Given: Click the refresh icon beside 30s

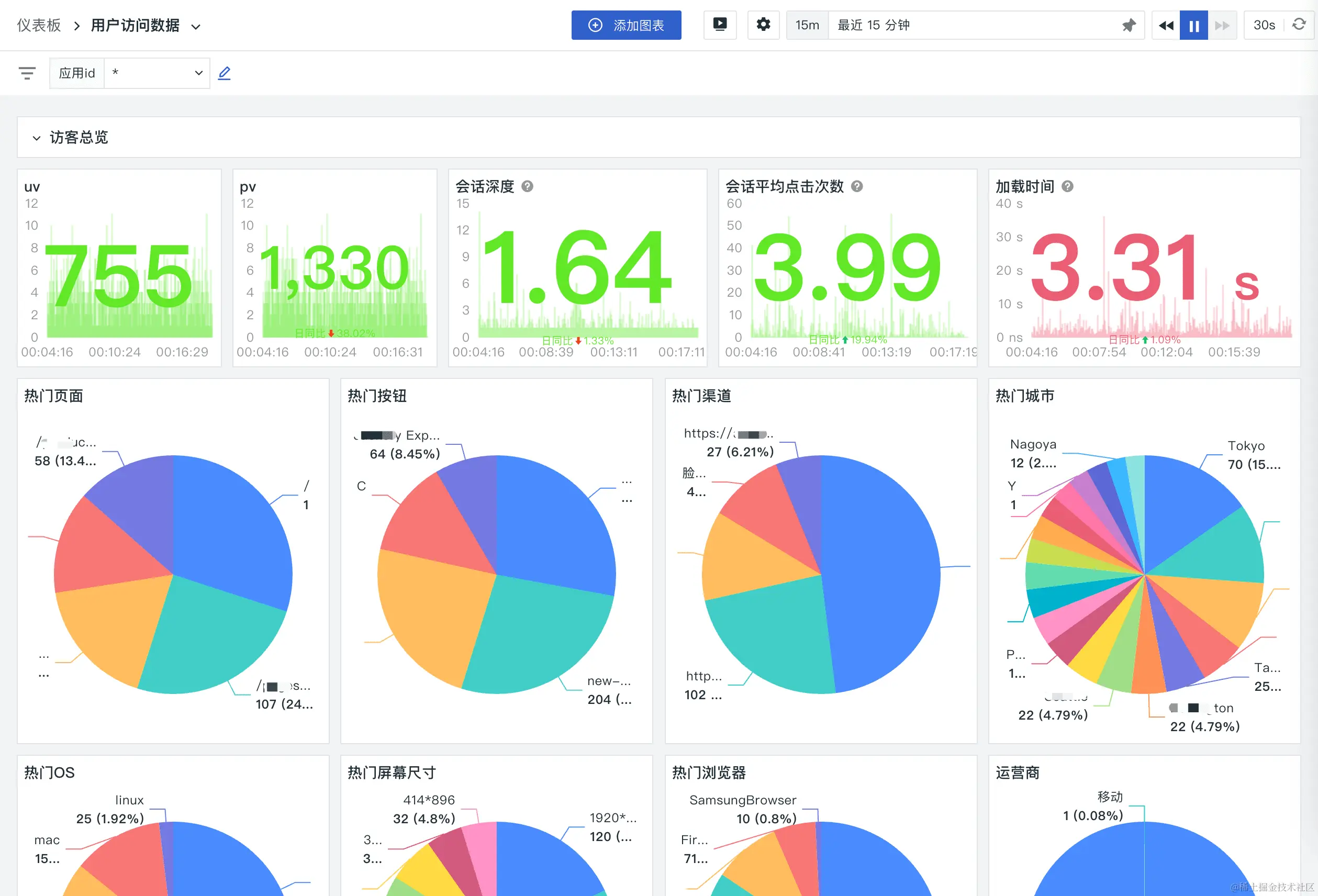Looking at the screenshot, I should tap(1299, 25).
